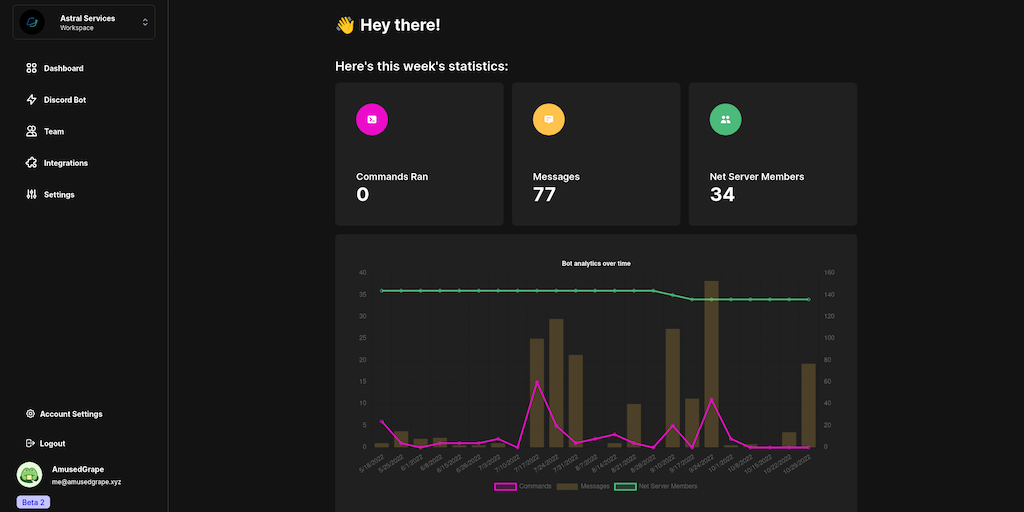The height and width of the screenshot is (512, 1024).
Task: Click the Logout link
Action: [x=52, y=443]
